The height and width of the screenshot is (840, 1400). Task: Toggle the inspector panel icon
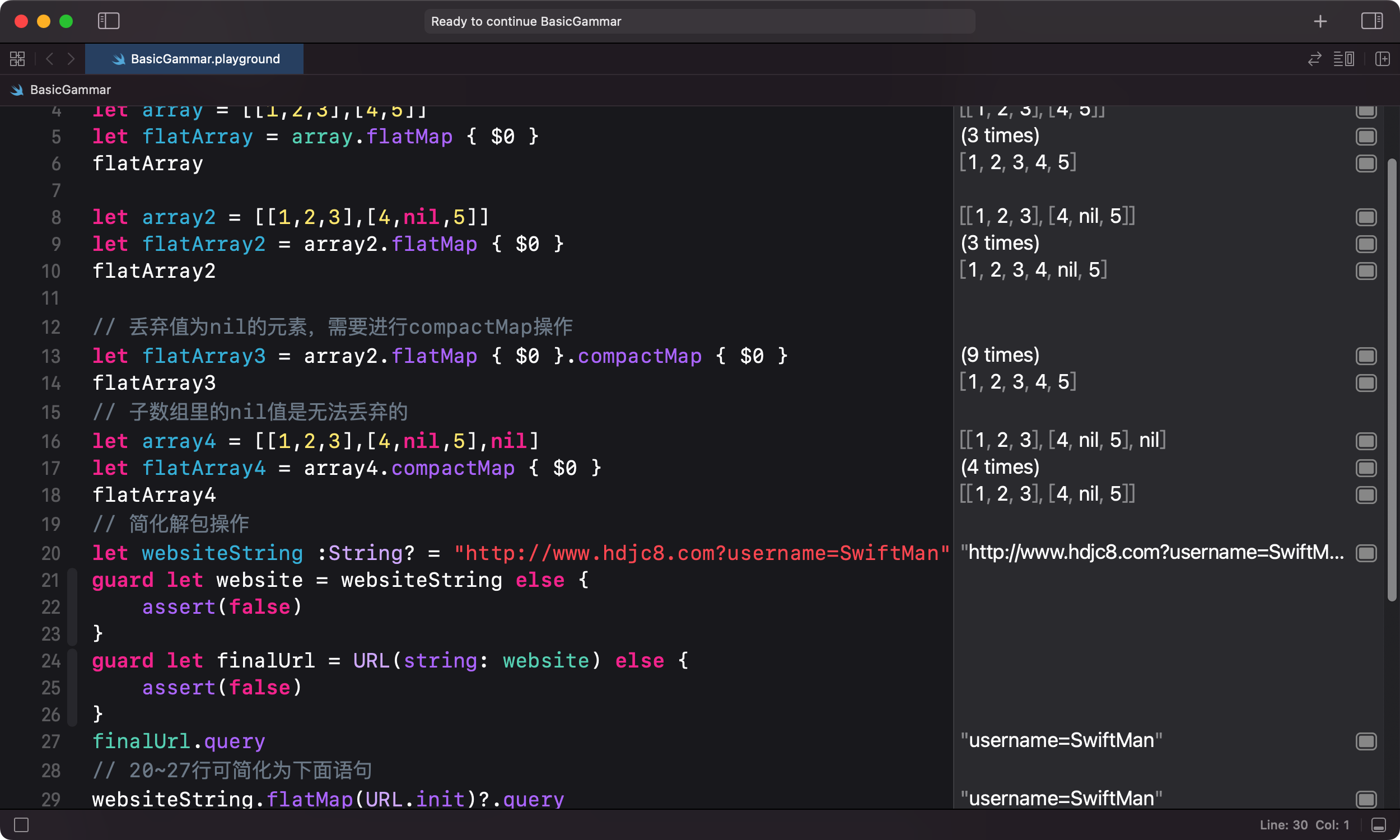pyautogui.click(x=1372, y=21)
